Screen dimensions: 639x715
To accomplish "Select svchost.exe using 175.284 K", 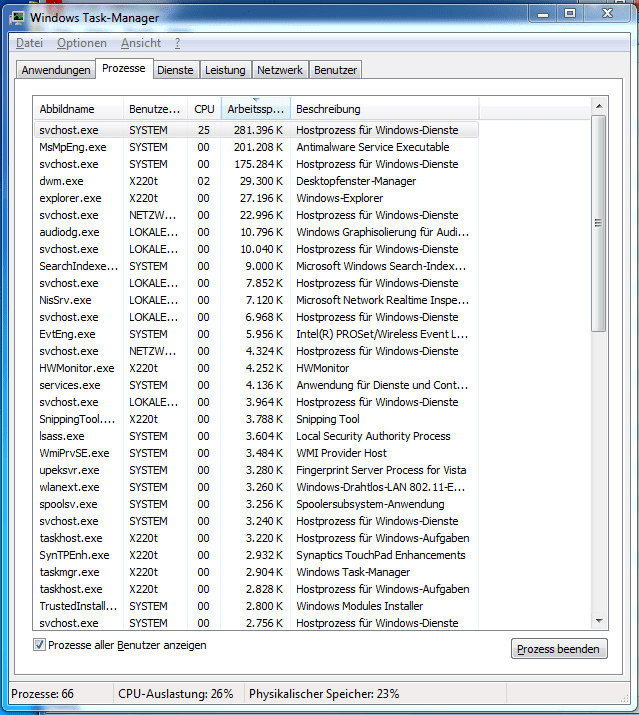I will [x=256, y=164].
